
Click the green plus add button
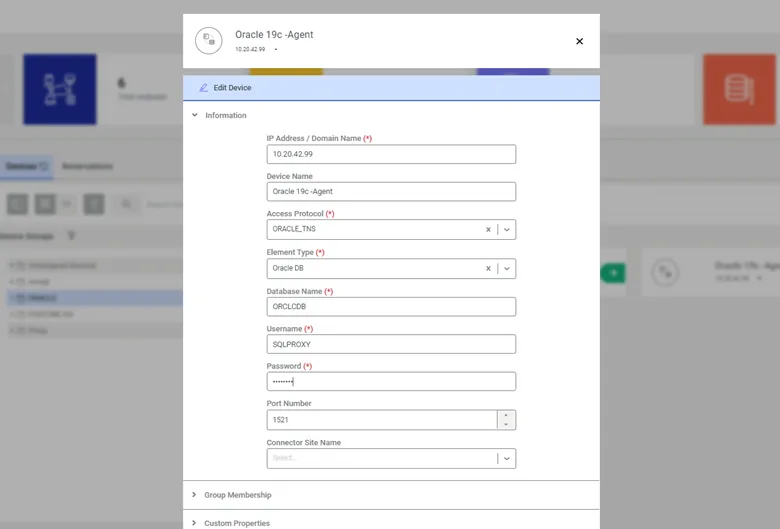pos(613,273)
